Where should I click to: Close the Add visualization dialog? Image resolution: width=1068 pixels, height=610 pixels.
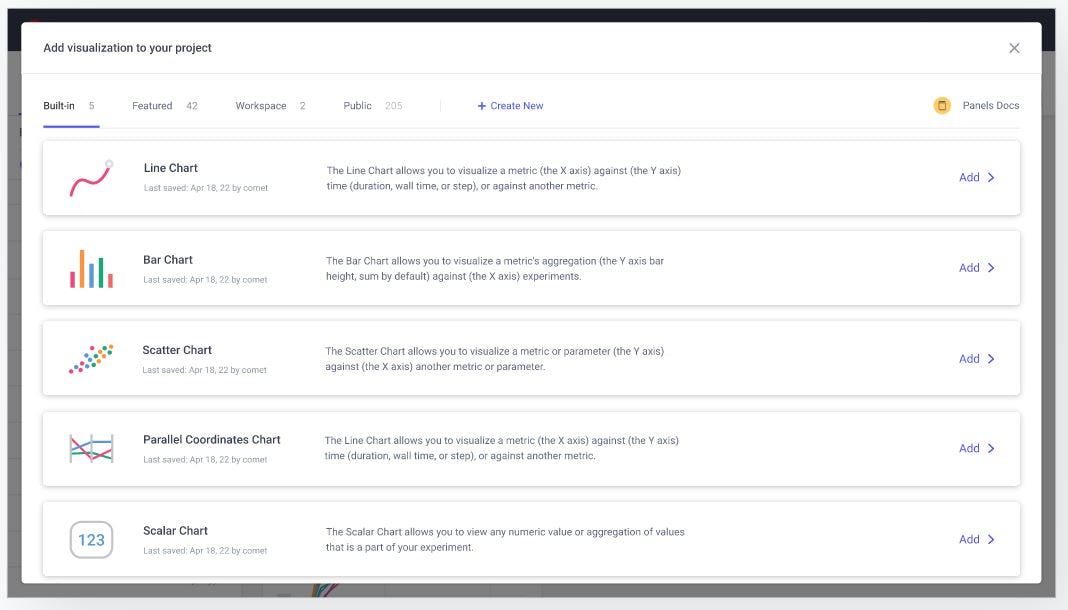pyautogui.click(x=1014, y=48)
